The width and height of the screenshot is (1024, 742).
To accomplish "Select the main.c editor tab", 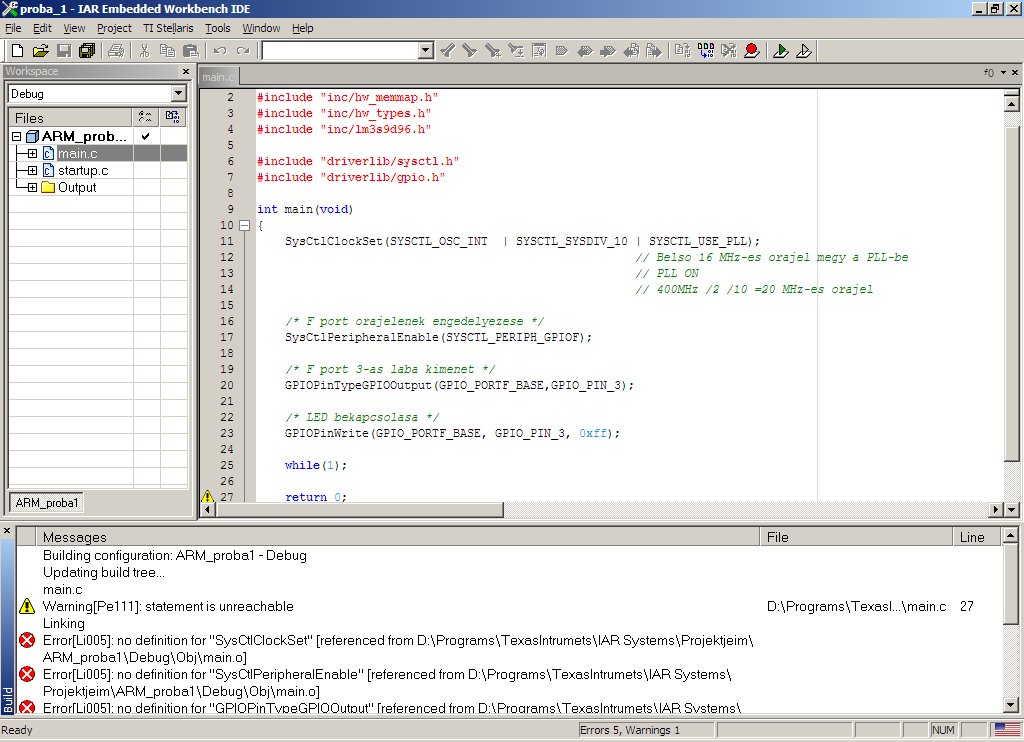I will (217, 77).
